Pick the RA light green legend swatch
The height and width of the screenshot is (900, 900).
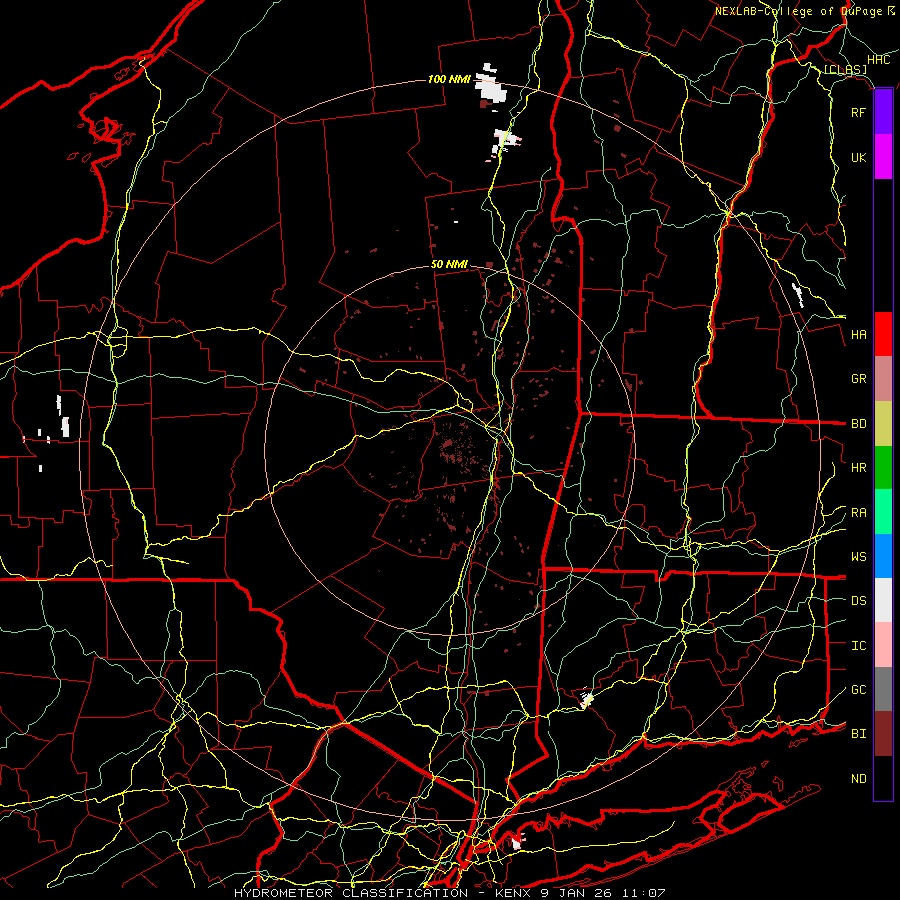point(883,512)
